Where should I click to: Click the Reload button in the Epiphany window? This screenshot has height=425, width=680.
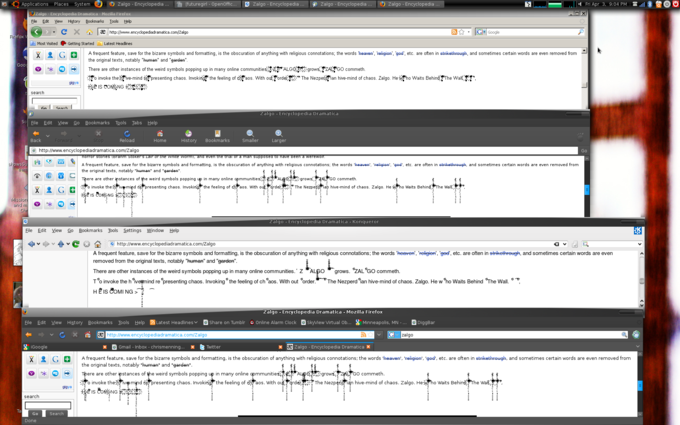127,136
